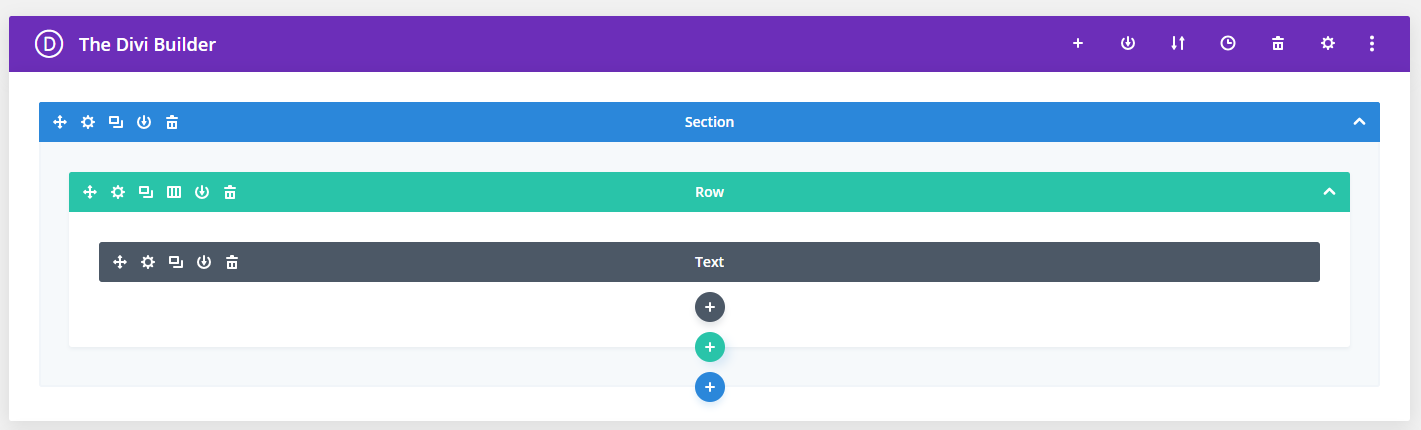Image resolution: width=1421 pixels, height=430 pixels.
Task: Open builder portability import/export icon
Action: [1178, 43]
